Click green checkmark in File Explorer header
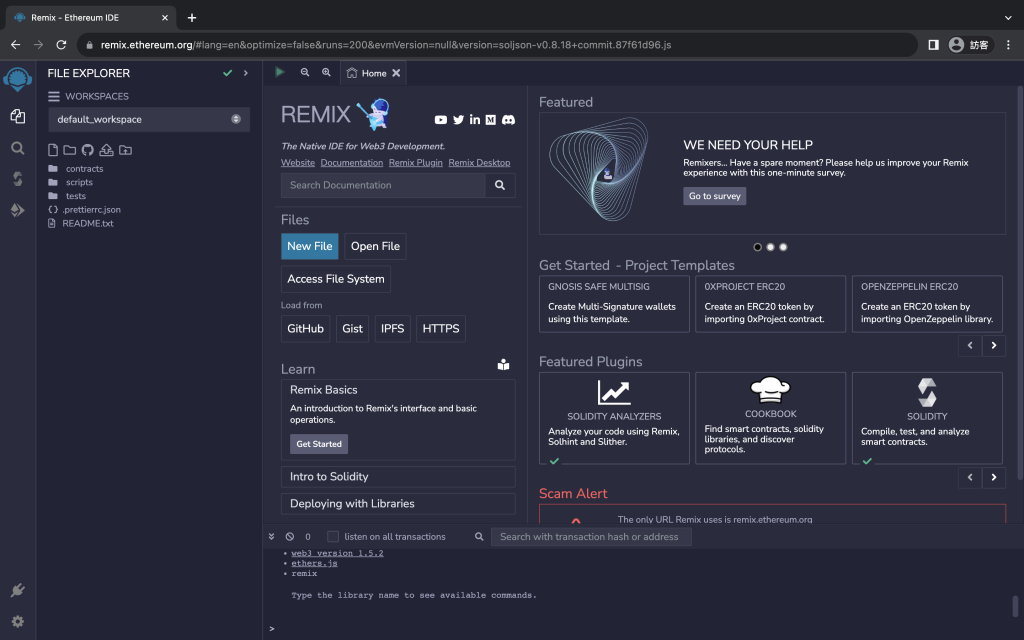This screenshot has height=640, width=1024. click(x=227, y=73)
